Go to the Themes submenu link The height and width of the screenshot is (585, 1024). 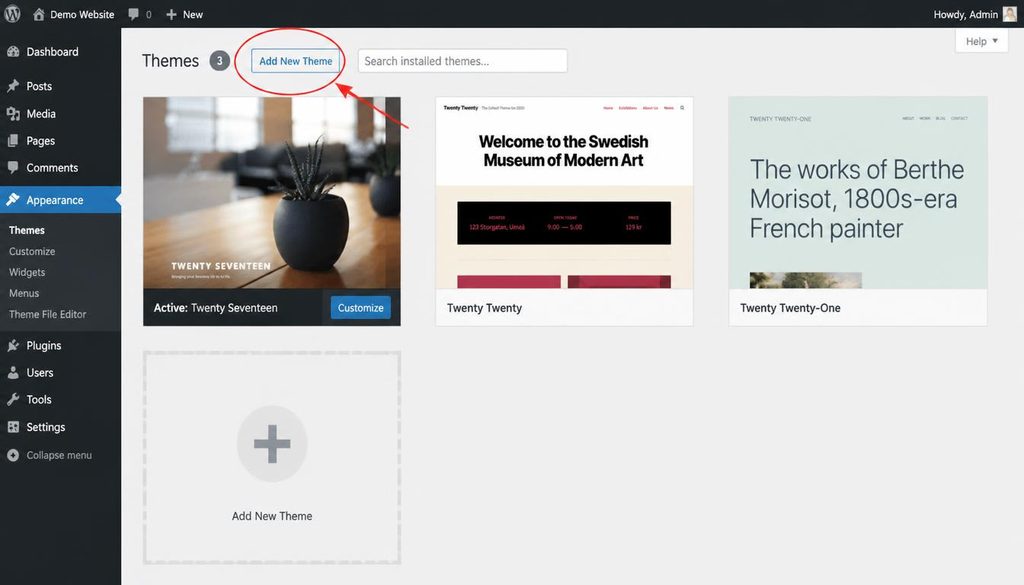[27, 230]
